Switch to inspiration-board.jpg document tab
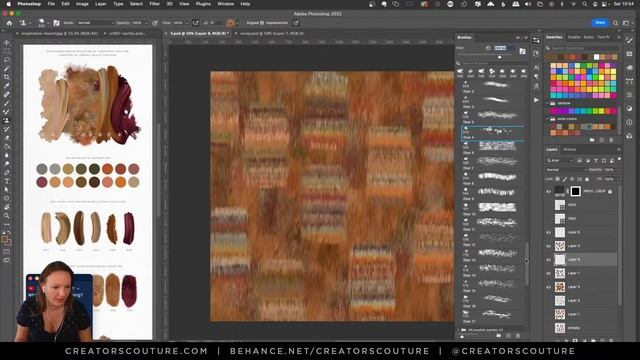The image size is (640, 360). (59, 33)
